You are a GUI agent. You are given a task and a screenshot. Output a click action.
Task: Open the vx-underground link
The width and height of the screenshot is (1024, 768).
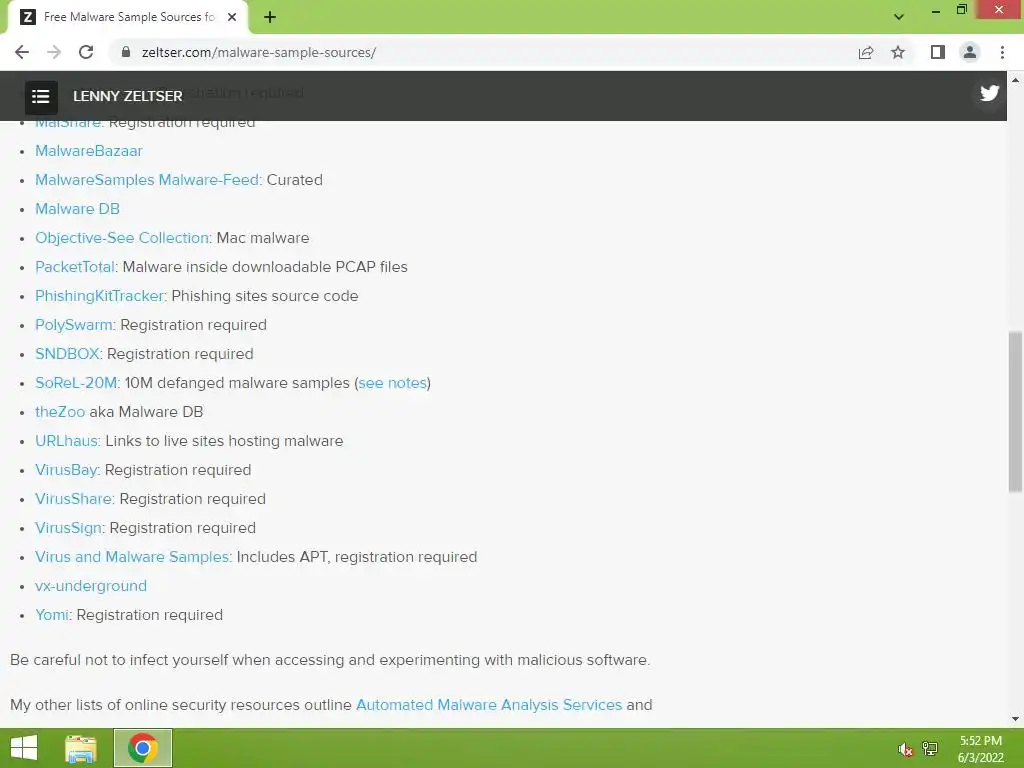pyautogui.click(x=91, y=586)
